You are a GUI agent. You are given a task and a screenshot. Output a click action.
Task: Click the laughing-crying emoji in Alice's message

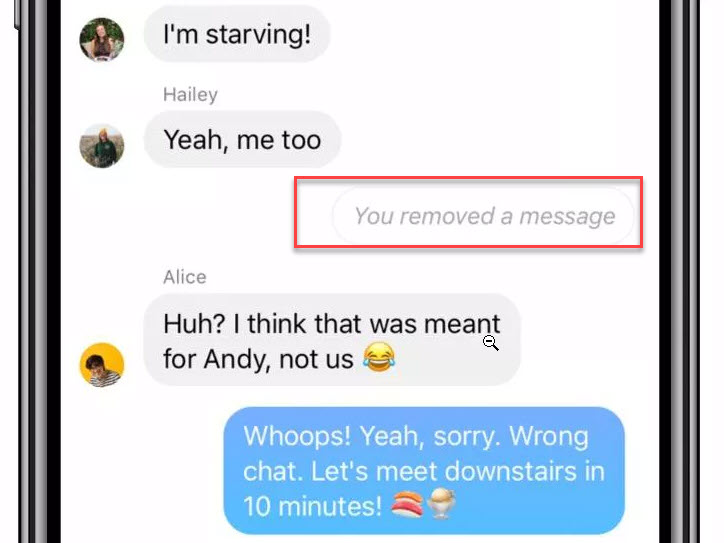379,357
